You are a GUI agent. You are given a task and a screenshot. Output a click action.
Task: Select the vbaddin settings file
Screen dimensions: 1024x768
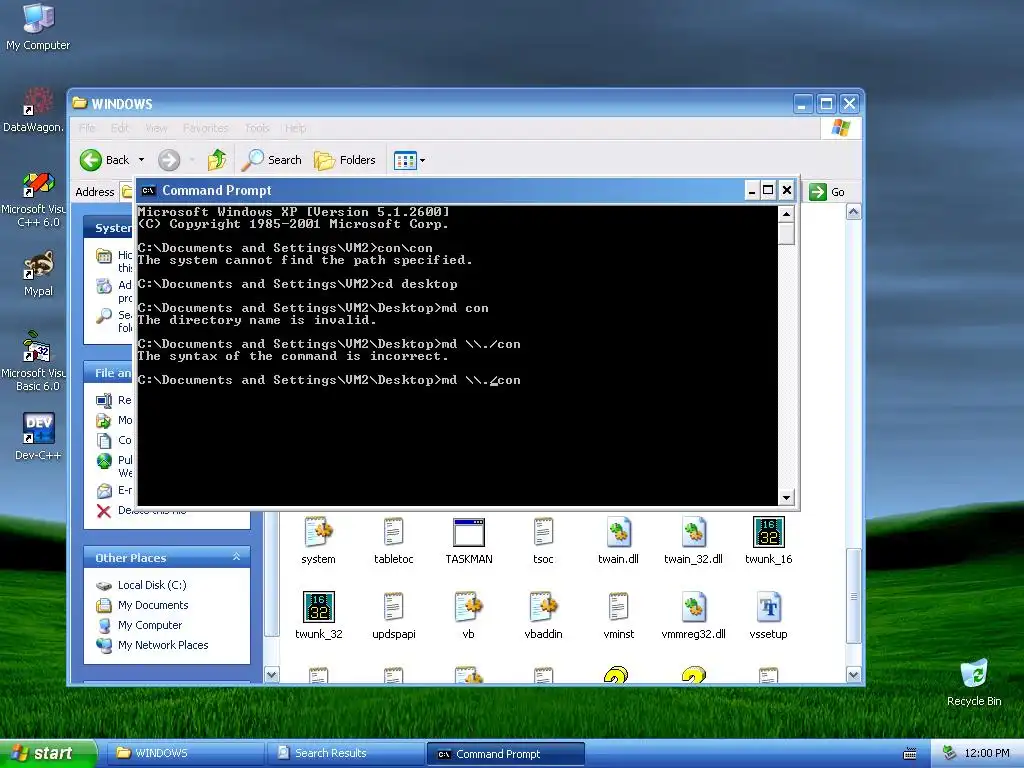pyautogui.click(x=543, y=615)
